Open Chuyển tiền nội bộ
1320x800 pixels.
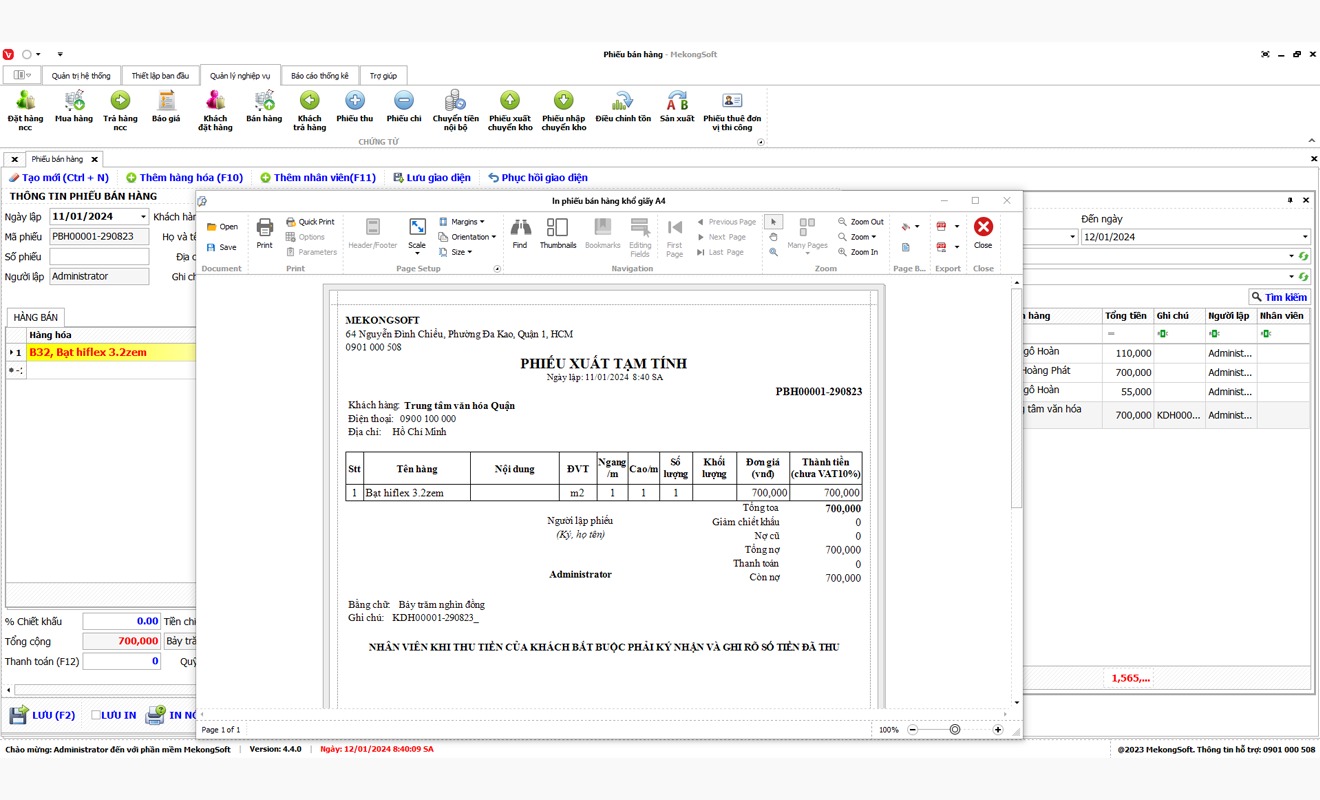[455, 110]
